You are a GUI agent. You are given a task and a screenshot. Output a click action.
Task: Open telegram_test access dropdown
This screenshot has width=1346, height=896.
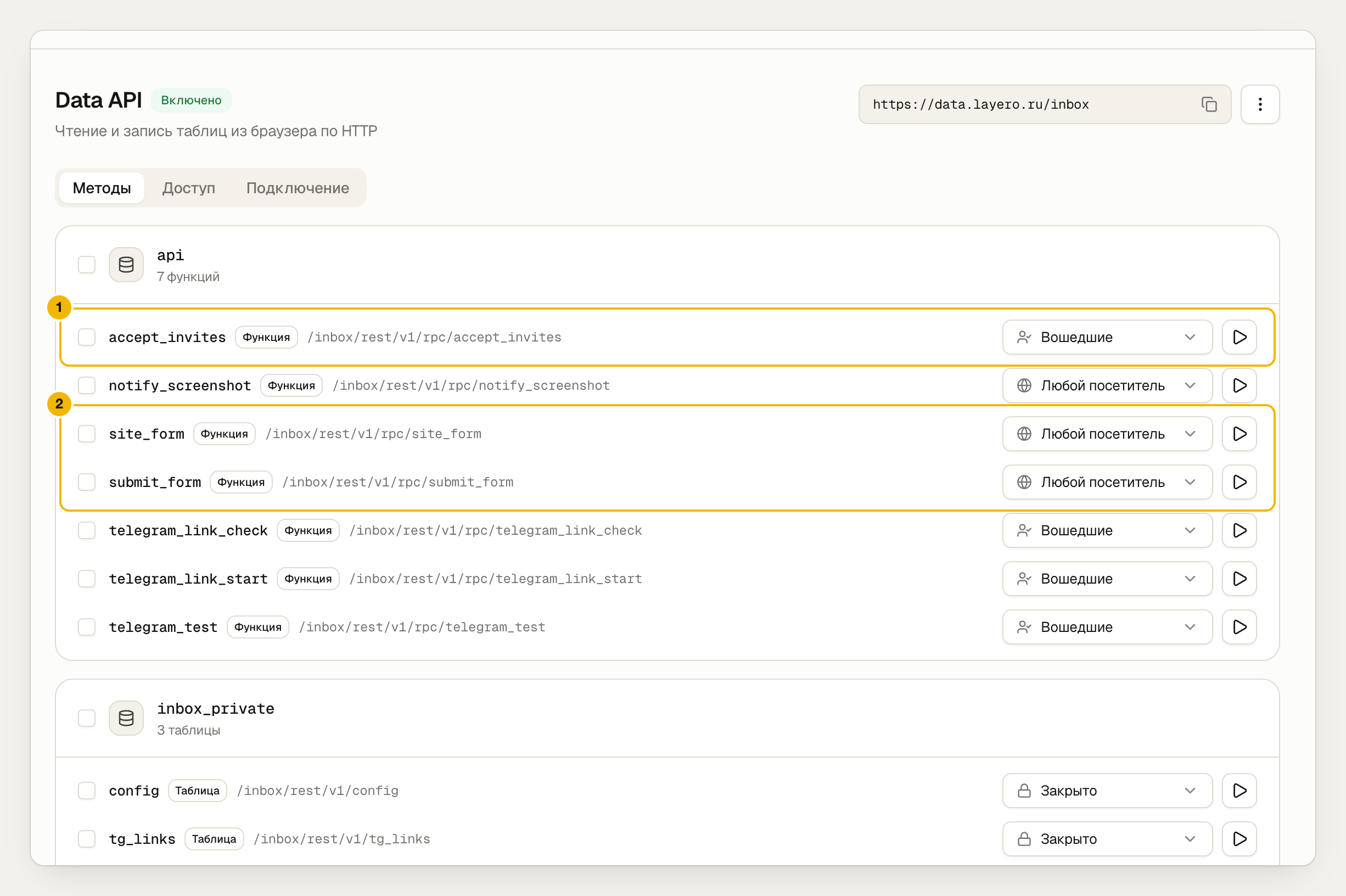(x=1107, y=627)
